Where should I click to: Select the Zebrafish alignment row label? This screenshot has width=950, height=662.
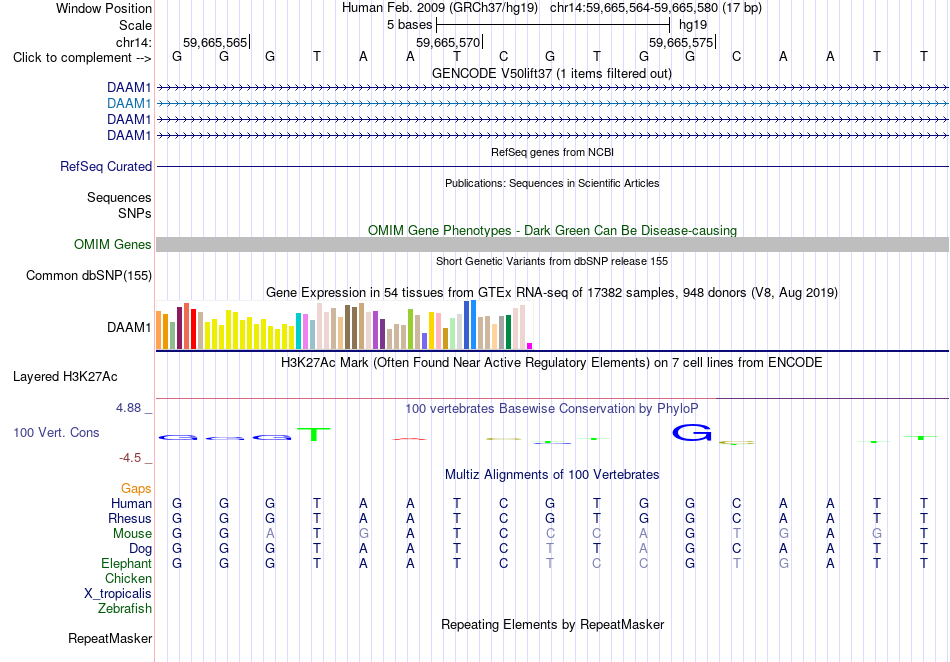point(125,609)
